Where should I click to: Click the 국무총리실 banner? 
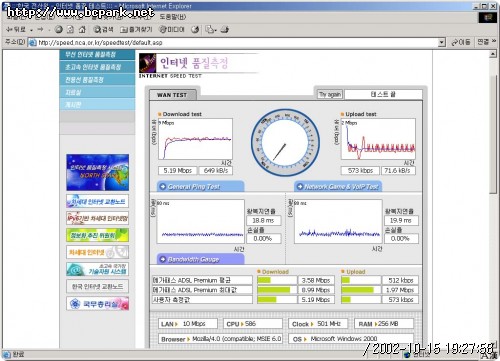tap(97, 304)
